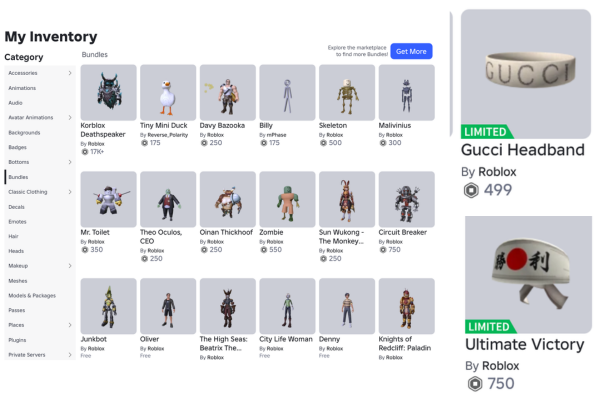Image resolution: width=600 pixels, height=400 pixels.
Task: Open the Meshes category
Action: click(x=18, y=281)
